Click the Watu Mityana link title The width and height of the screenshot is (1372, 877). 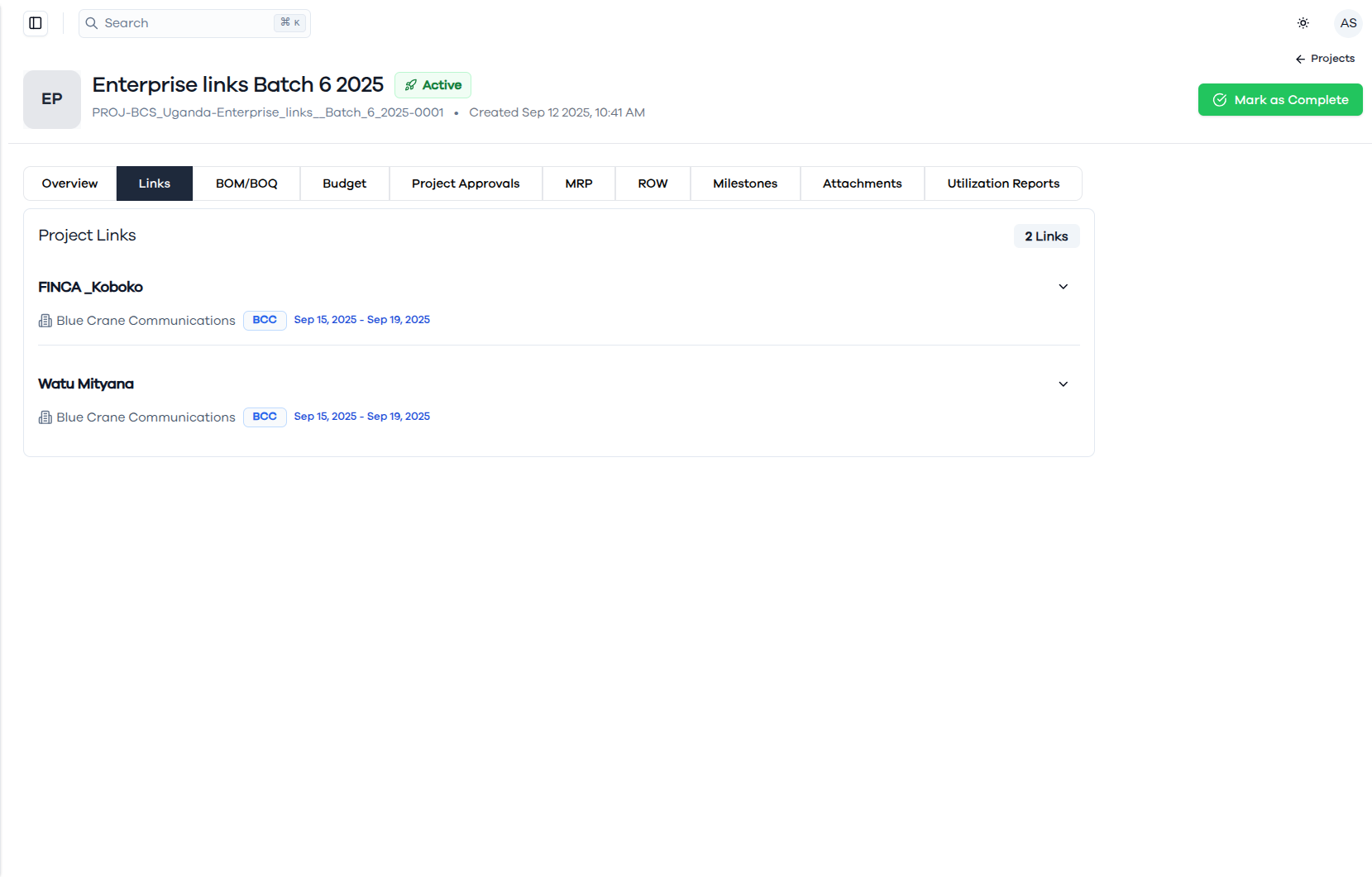coord(86,384)
